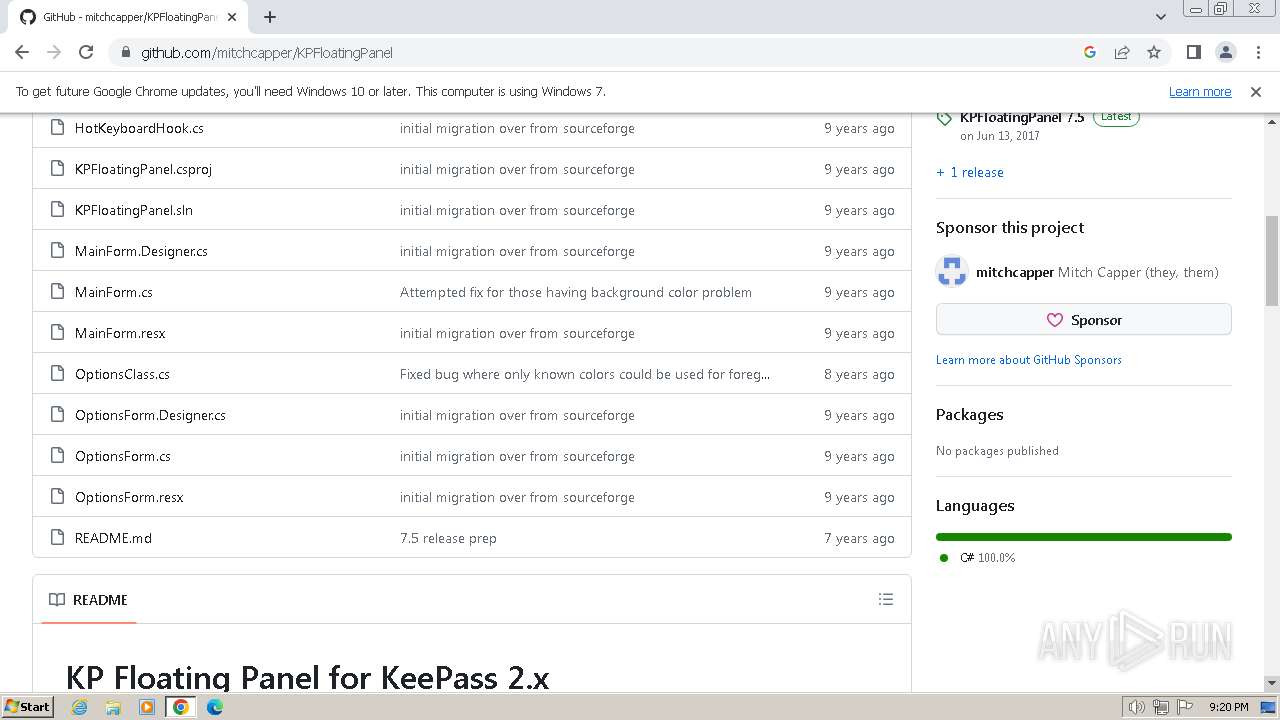Screen dimensions: 1280x720
Task: Open README outline list icon
Action: coord(885,599)
